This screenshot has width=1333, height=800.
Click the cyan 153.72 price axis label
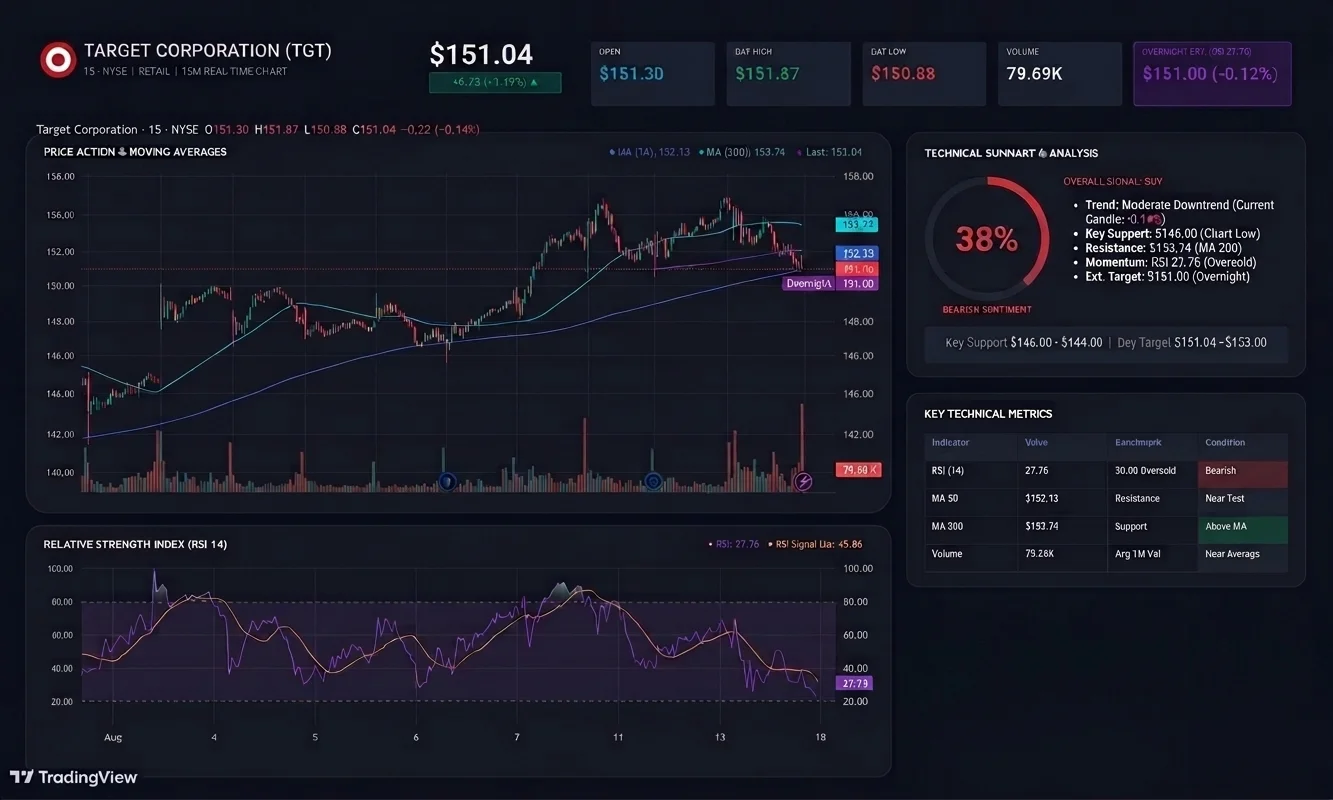click(858, 225)
